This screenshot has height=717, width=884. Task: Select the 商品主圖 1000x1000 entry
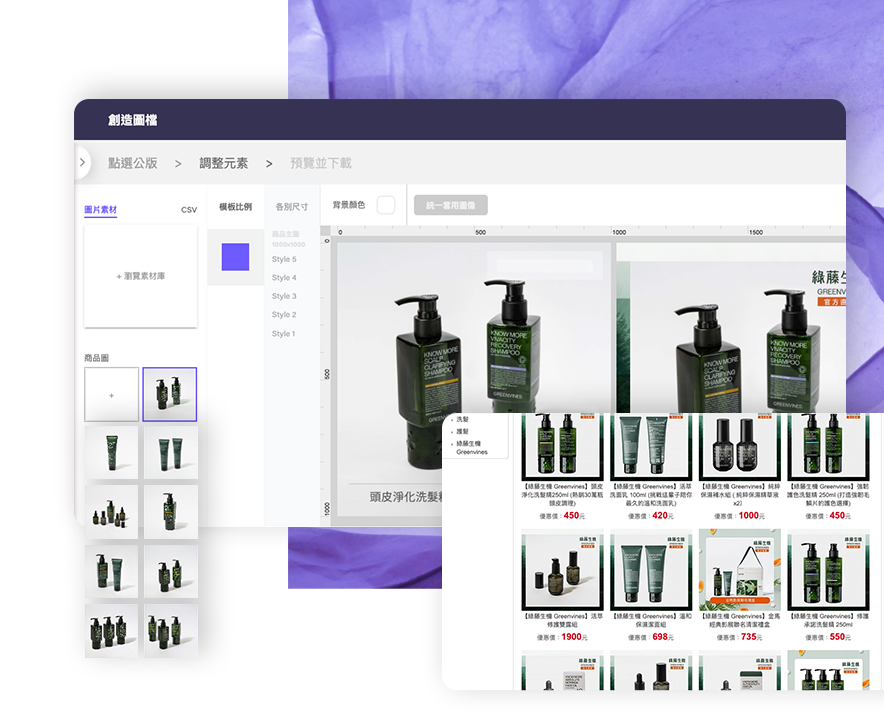pos(288,239)
